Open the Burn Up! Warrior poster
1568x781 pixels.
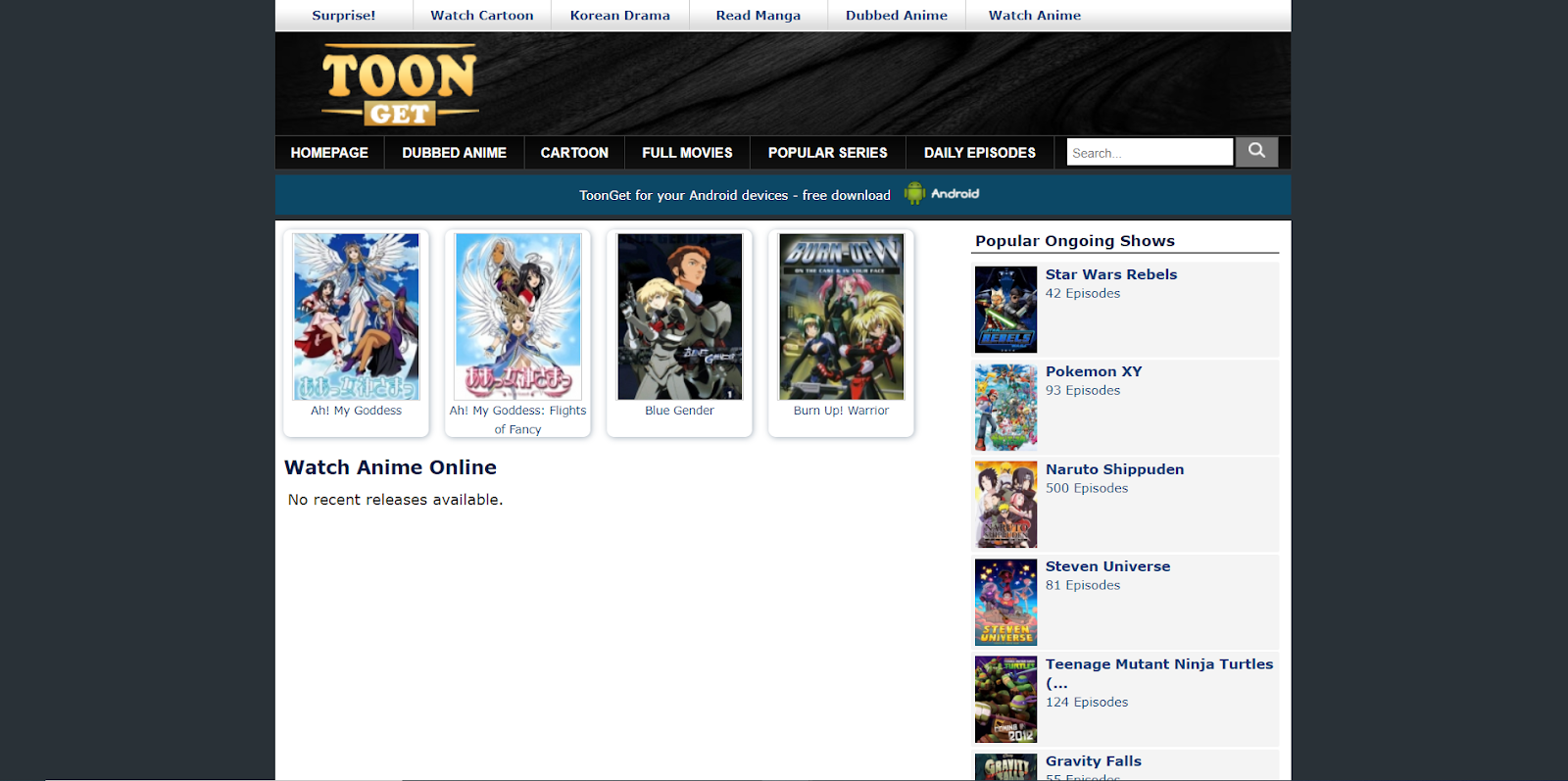point(841,317)
